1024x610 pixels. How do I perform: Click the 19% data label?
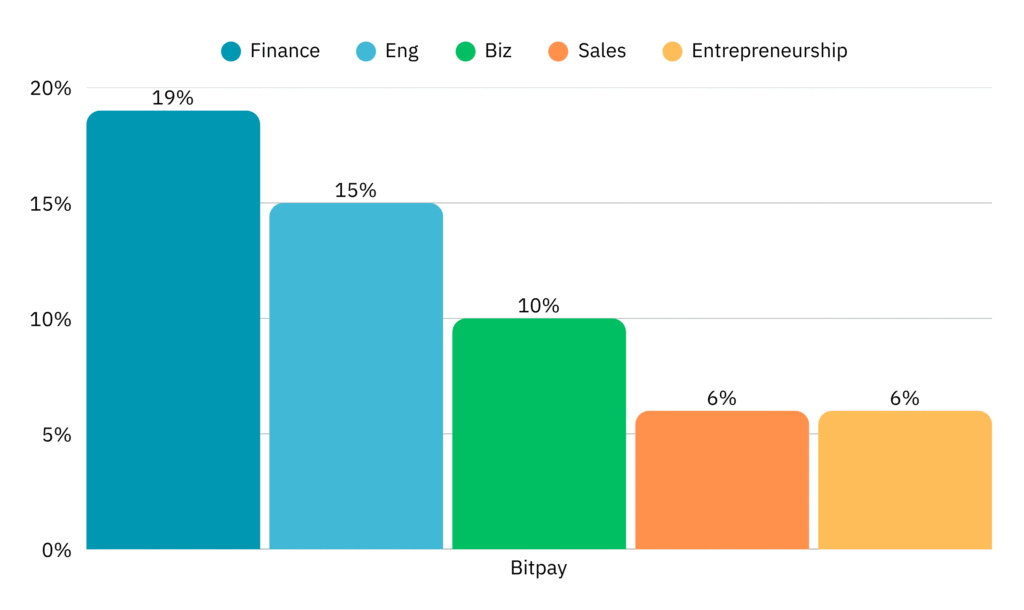click(173, 98)
